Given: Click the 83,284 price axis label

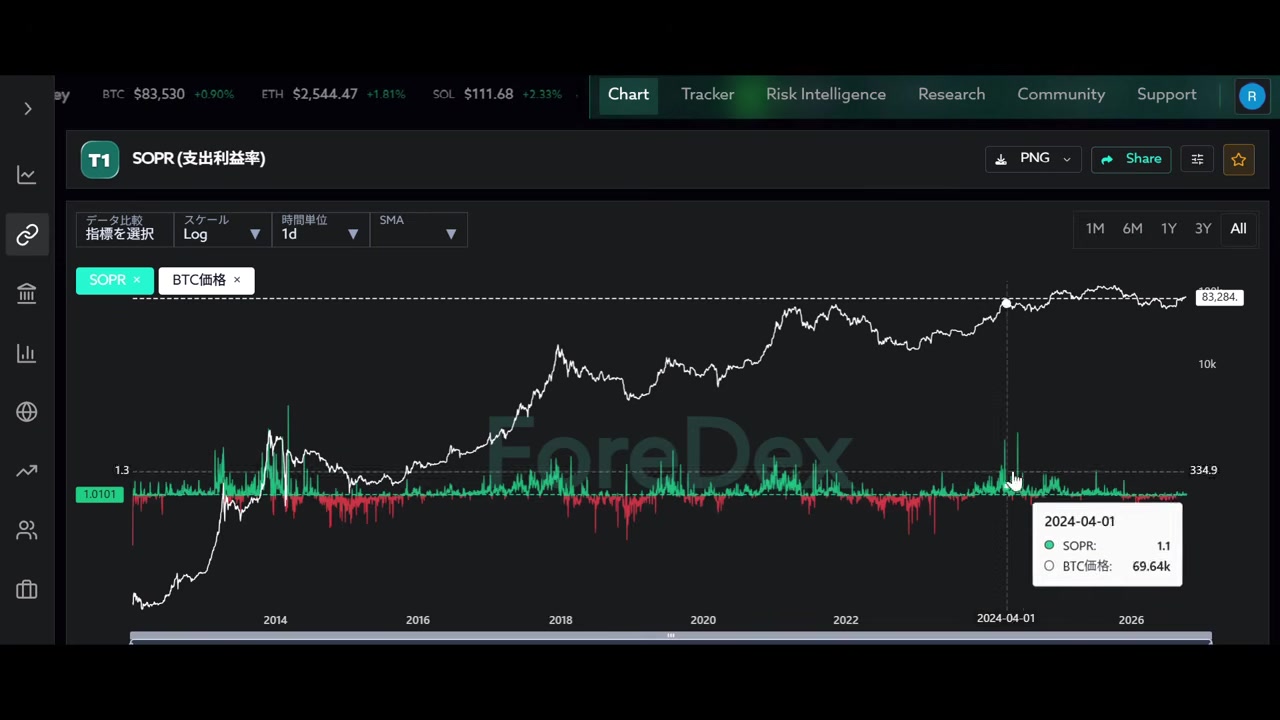Looking at the screenshot, I should [1219, 297].
